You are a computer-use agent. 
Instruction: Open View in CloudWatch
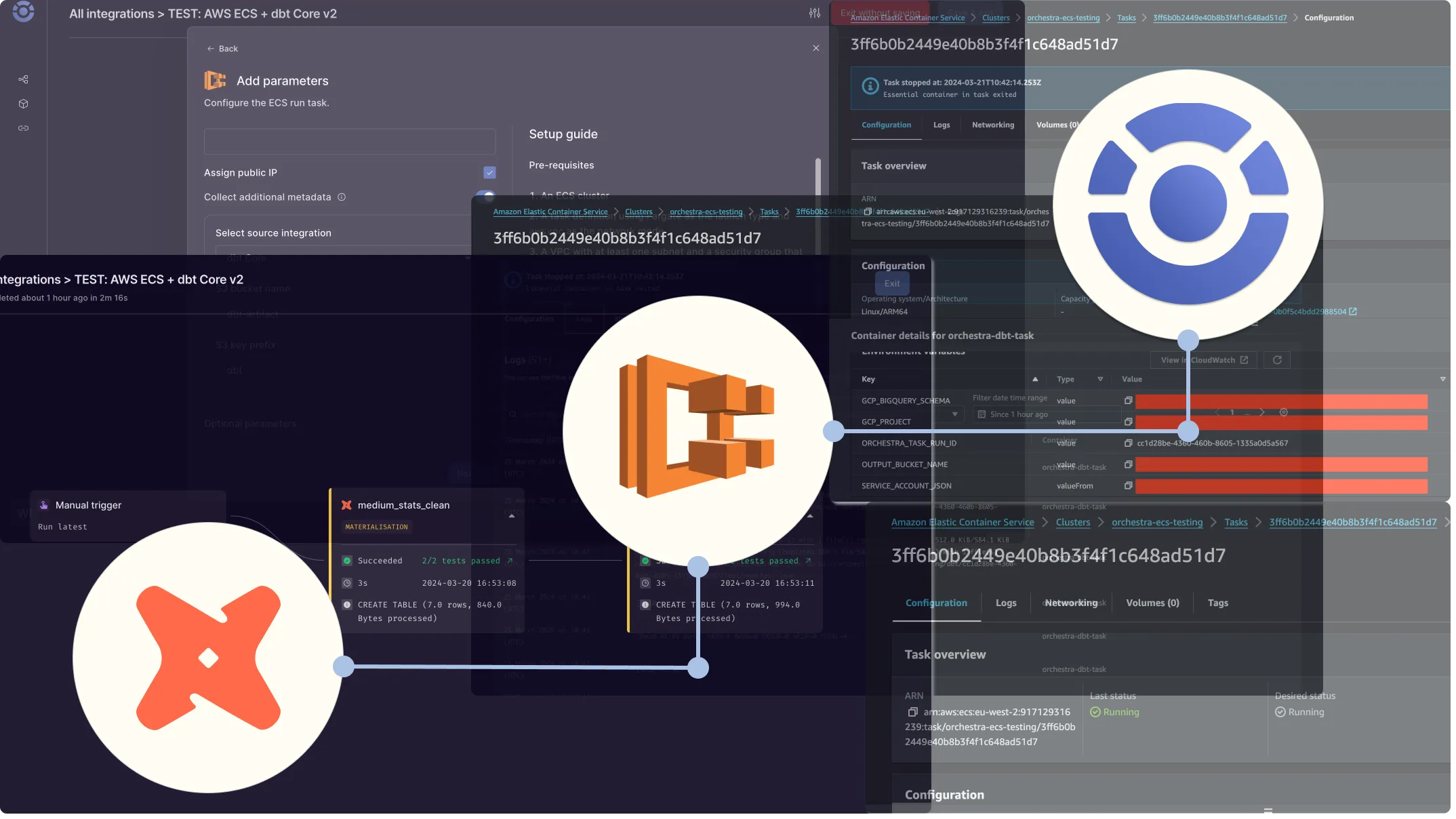click(x=1203, y=360)
